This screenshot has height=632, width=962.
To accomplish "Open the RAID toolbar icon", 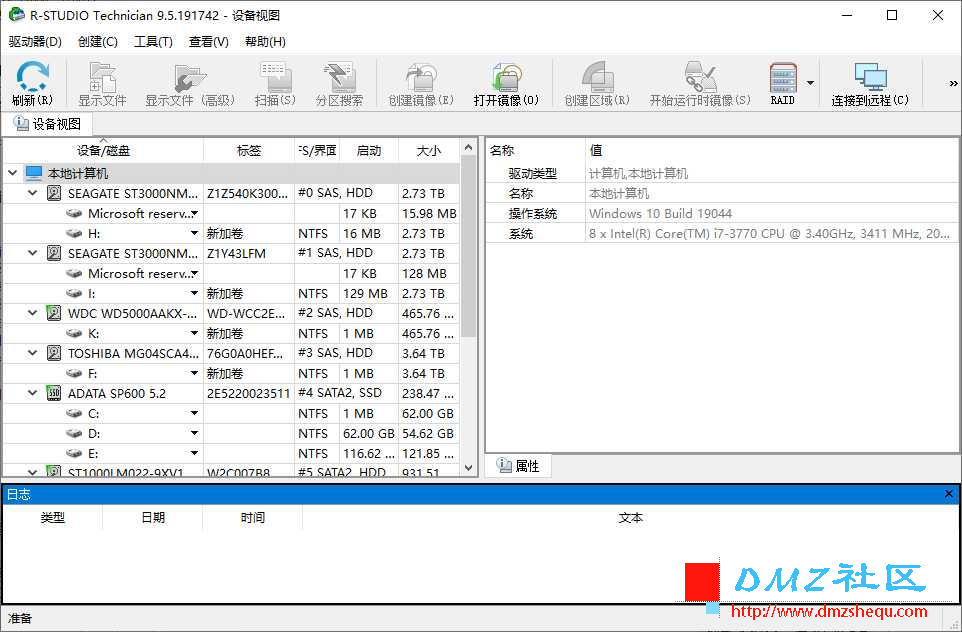I will (783, 83).
